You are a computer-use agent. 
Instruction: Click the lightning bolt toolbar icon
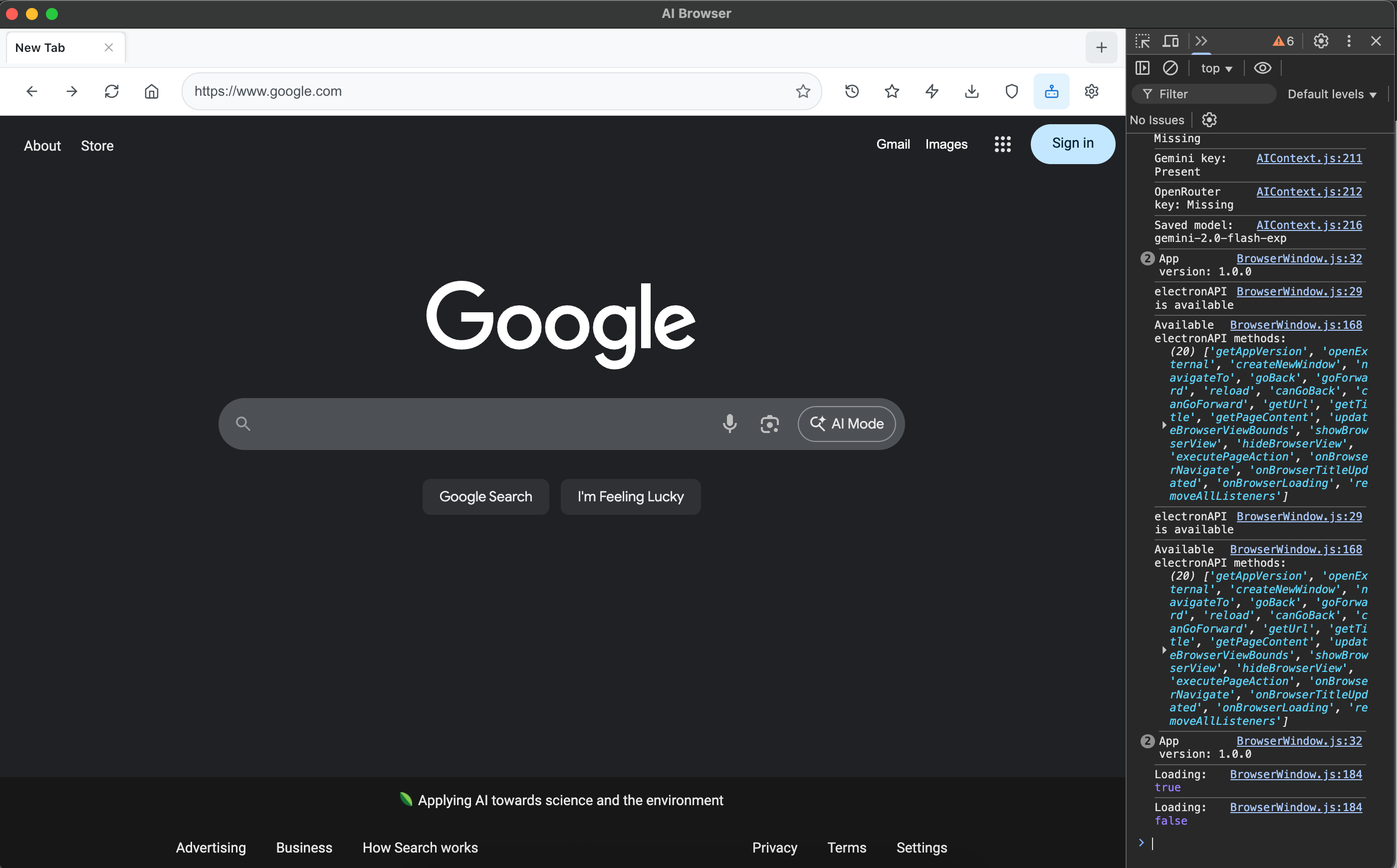931,91
